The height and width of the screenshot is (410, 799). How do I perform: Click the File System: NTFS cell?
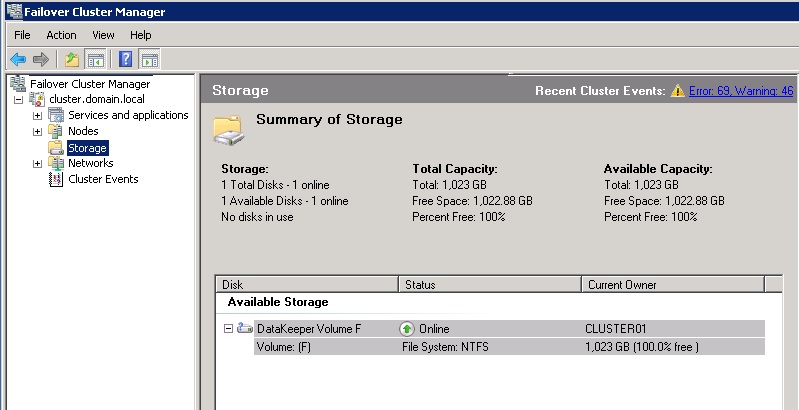(x=445, y=347)
